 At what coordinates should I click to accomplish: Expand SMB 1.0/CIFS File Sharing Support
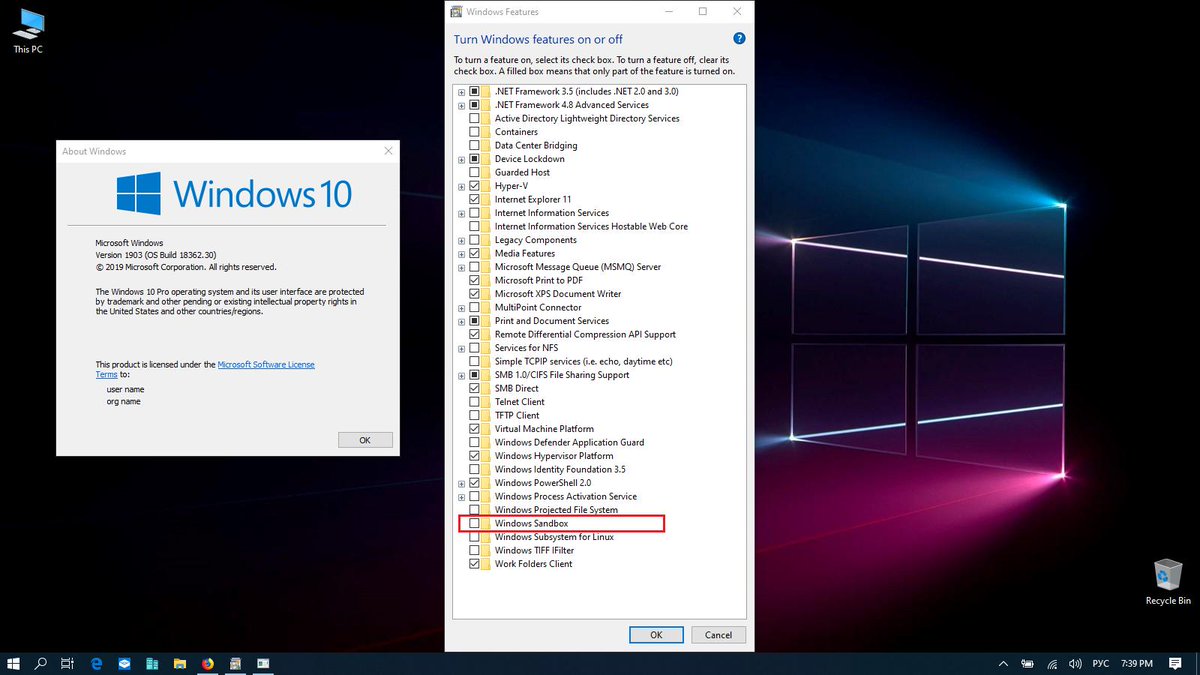click(x=462, y=375)
